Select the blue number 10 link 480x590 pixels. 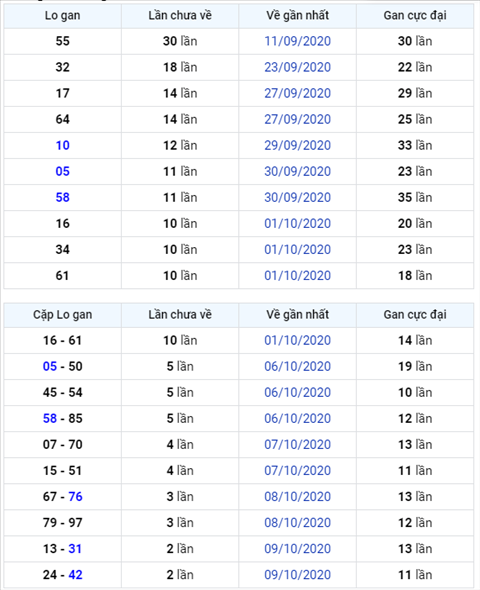pyautogui.click(x=62, y=145)
